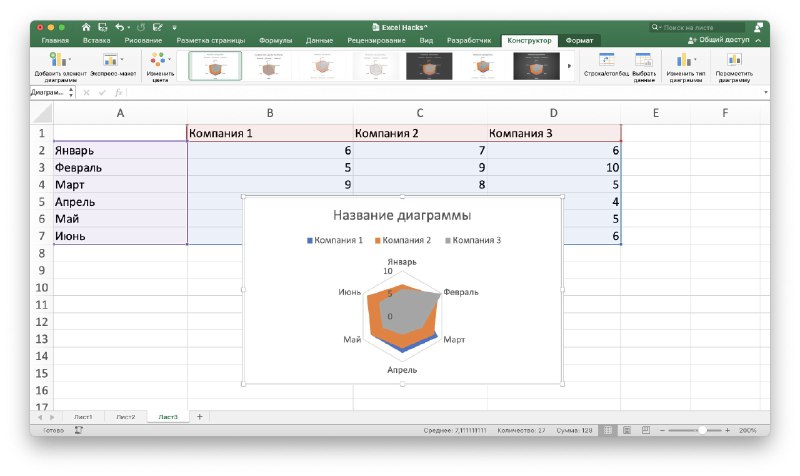Screen dimensions: 800x476
Task: Switch to sheet tab Лист2
Action: coord(126,417)
